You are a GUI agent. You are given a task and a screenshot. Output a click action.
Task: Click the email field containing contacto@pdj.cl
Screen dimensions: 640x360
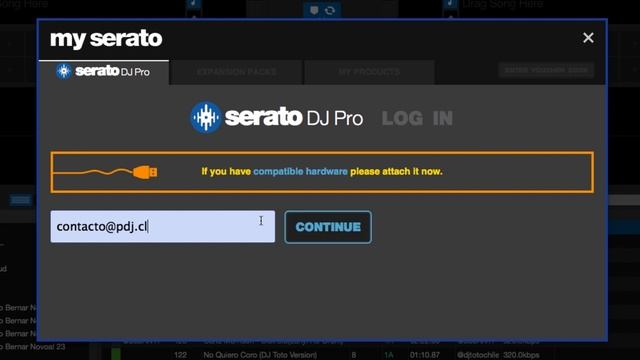coord(162,227)
